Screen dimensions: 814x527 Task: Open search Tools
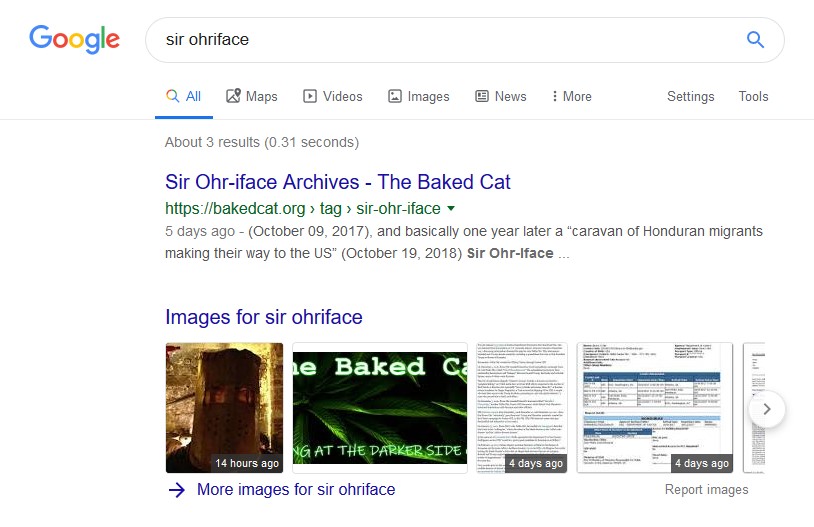pyautogui.click(x=753, y=97)
